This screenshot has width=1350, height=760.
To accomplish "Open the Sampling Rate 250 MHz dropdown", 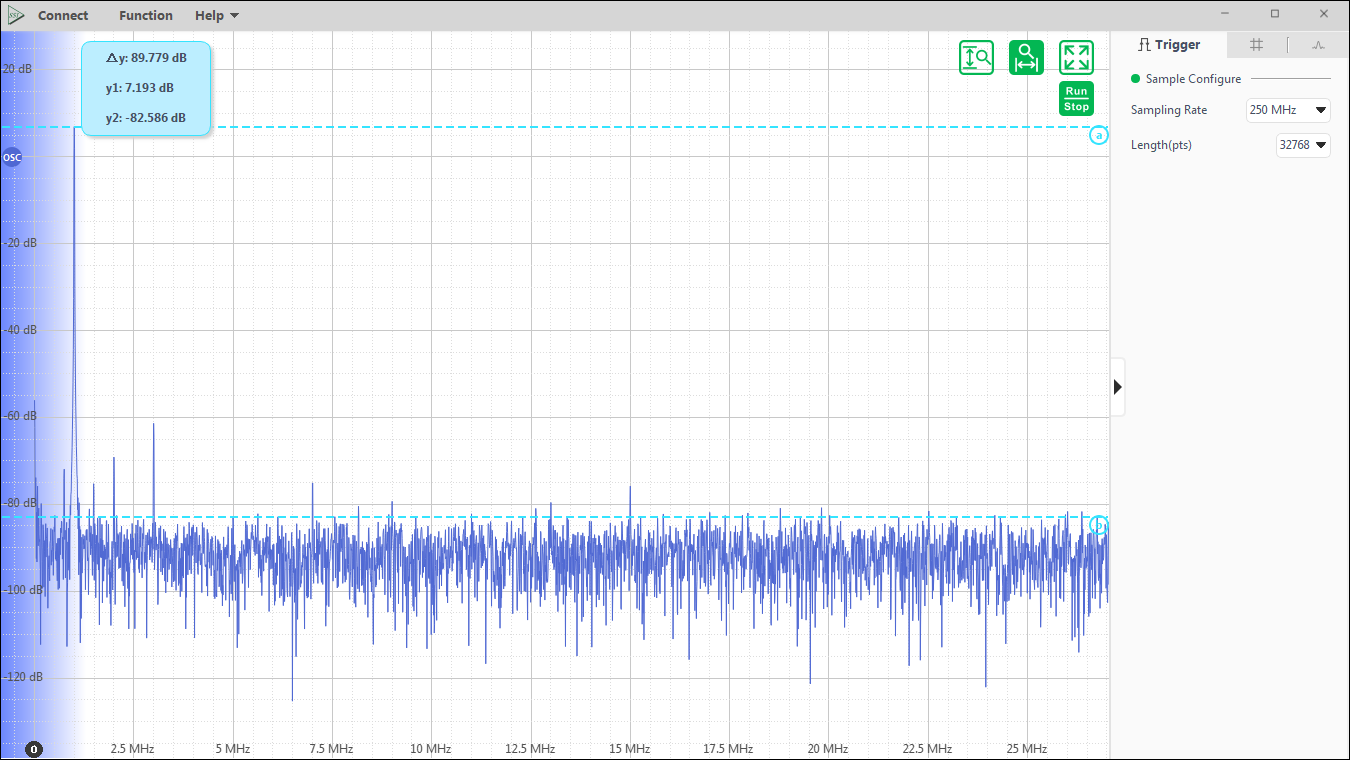I will pyautogui.click(x=1288, y=110).
